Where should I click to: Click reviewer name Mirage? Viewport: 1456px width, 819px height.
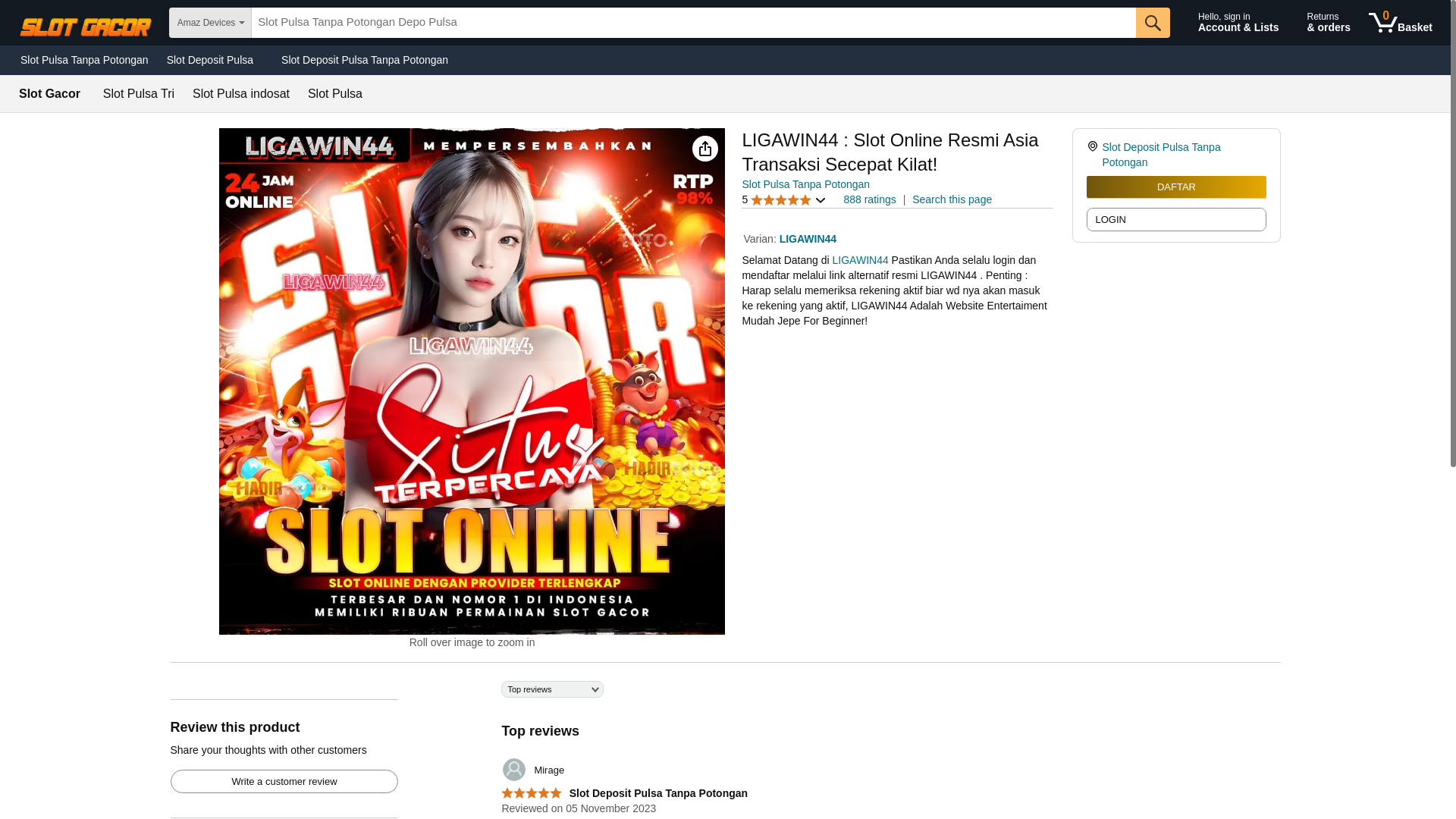[549, 770]
